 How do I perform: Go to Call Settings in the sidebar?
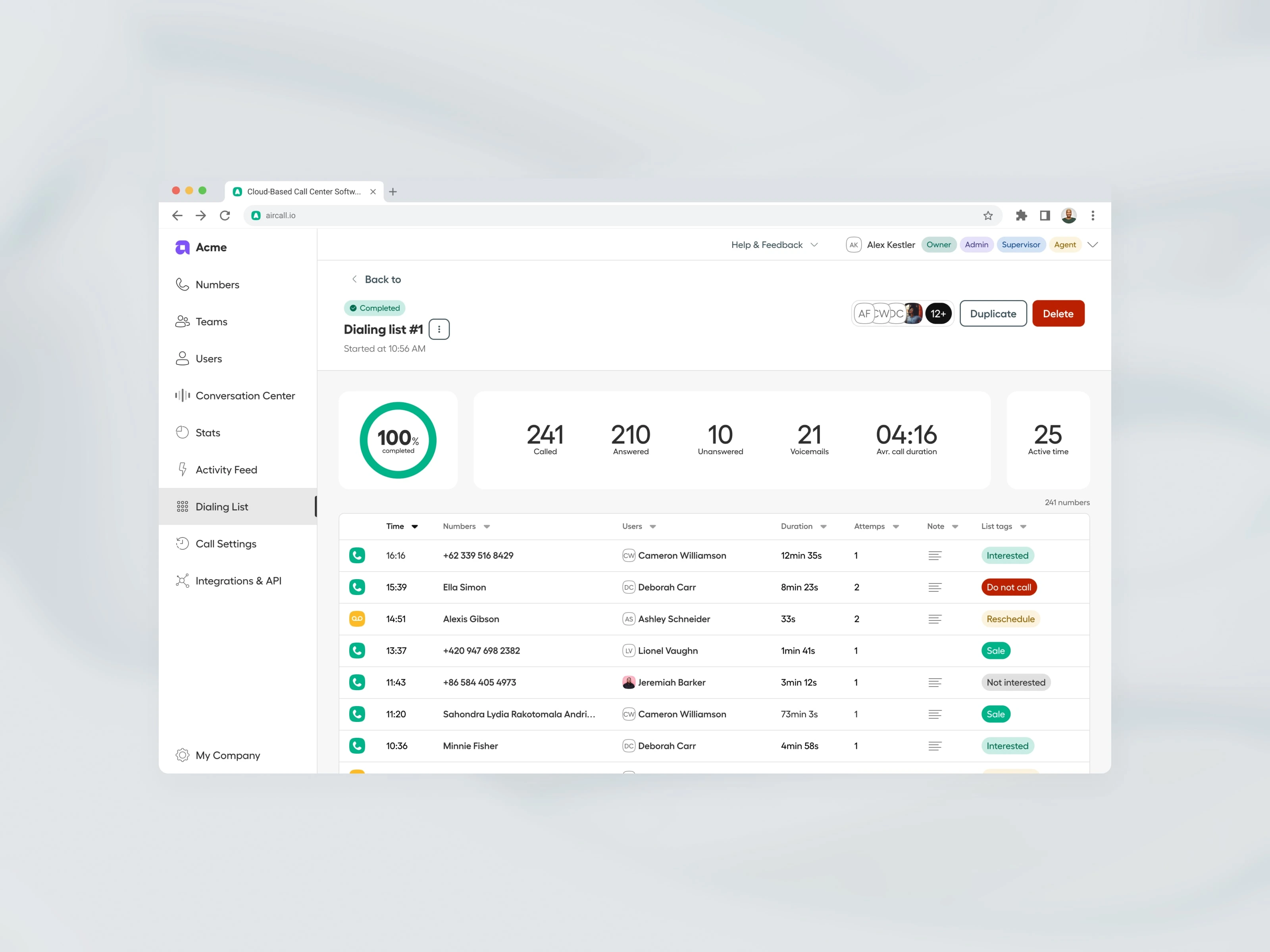[x=226, y=543]
